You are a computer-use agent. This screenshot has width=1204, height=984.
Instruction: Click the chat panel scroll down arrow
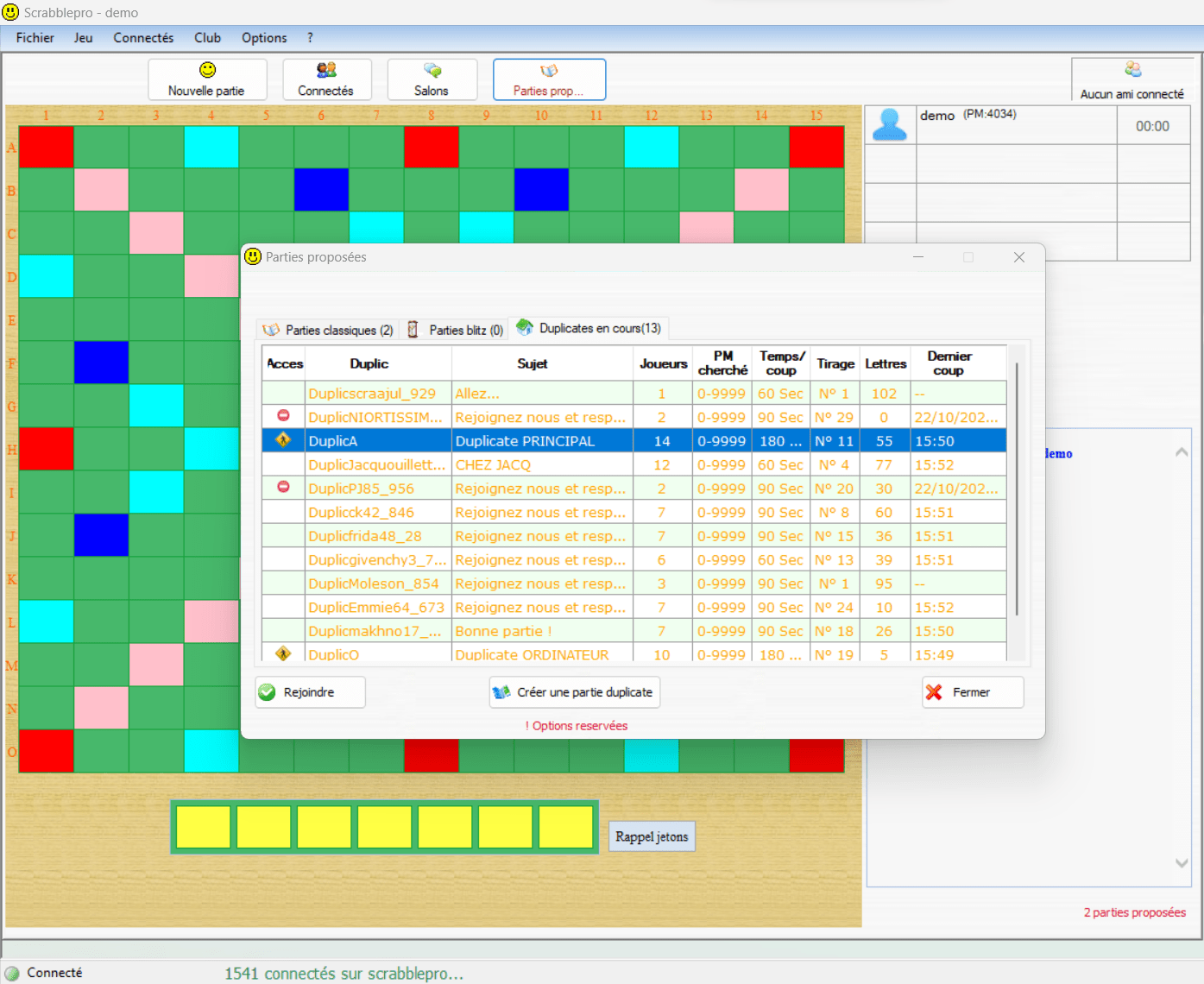[1182, 862]
